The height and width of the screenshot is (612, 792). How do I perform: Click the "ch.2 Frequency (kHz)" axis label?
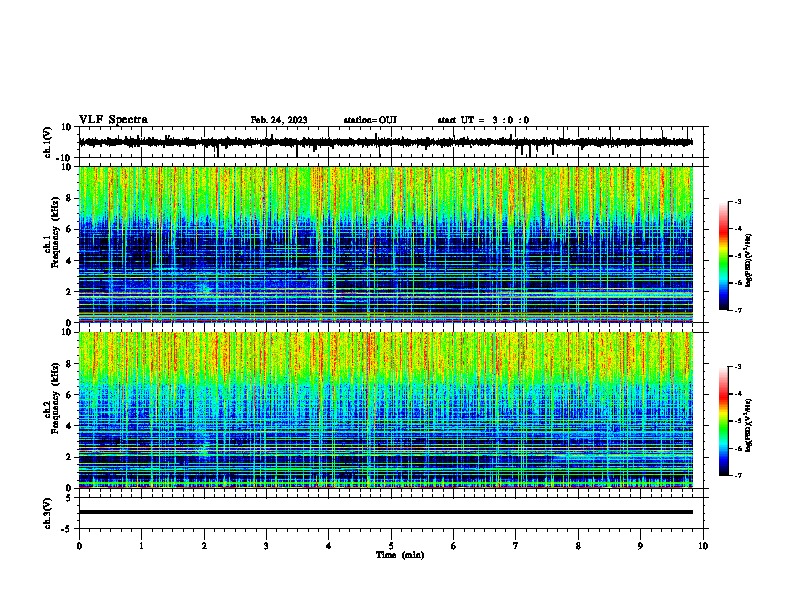click(x=52, y=398)
